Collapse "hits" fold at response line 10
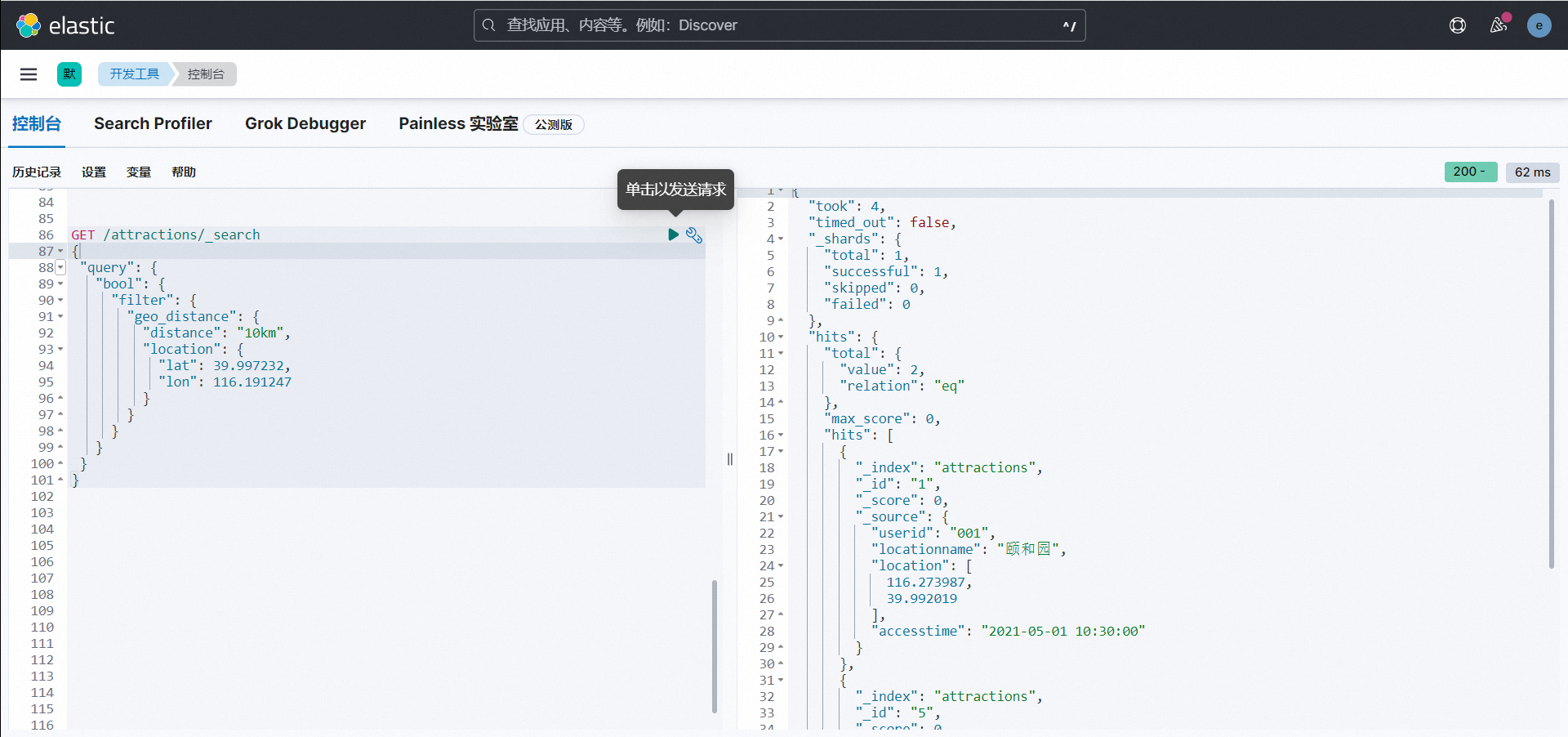 (781, 337)
